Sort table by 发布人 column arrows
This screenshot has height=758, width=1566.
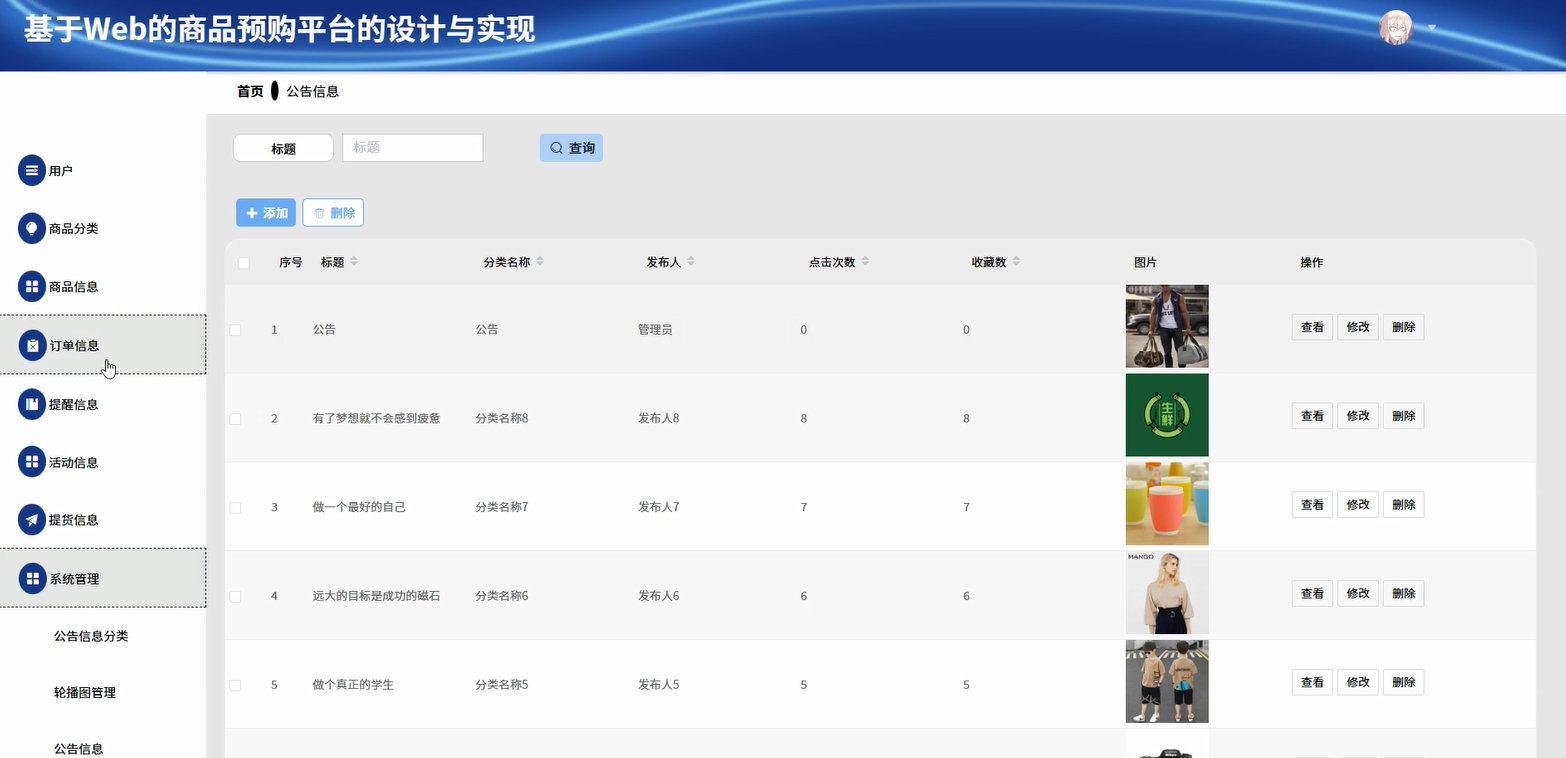[x=690, y=261]
